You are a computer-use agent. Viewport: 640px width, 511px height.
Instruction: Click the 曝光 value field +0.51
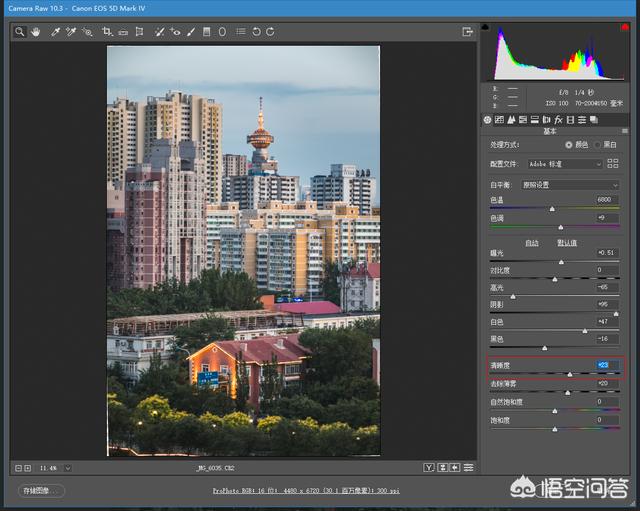point(607,253)
